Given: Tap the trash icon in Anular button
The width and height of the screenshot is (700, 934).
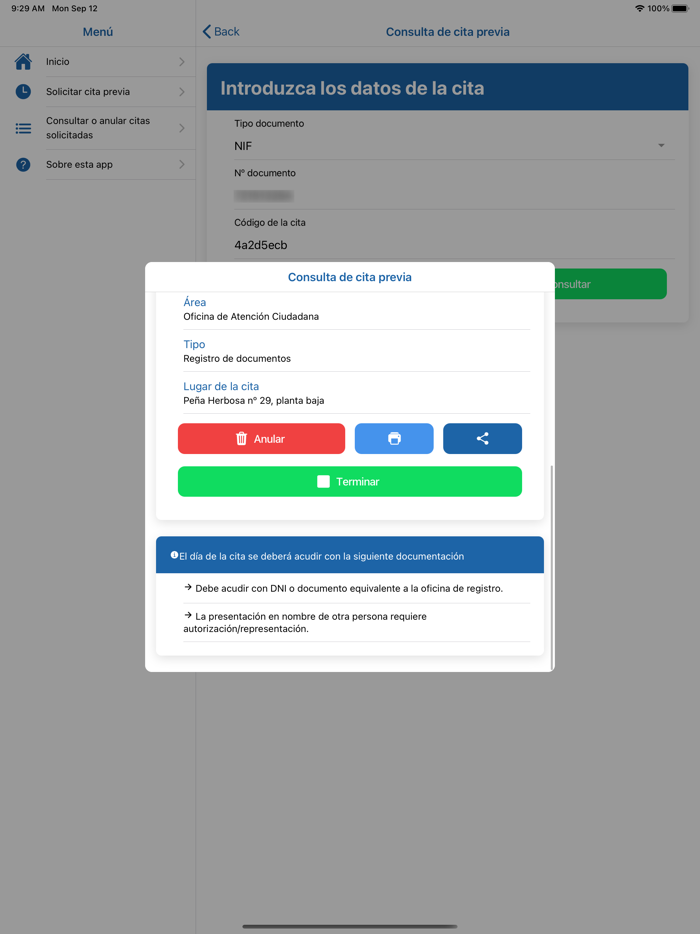Looking at the screenshot, I should pyautogui.click(x=241, y=438).
